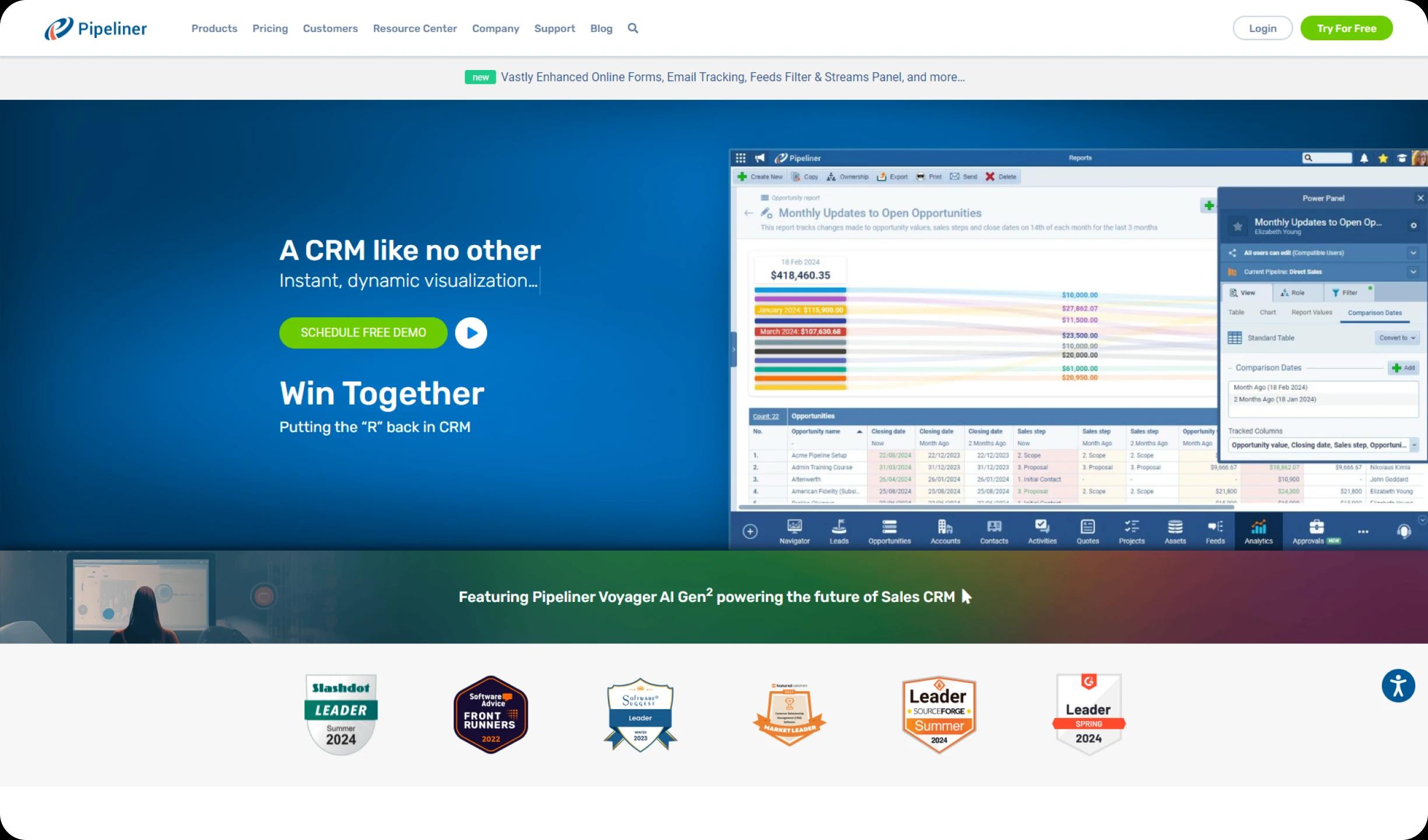Click the app search field
The height and width of the screenshot is (840, 1428).
[1327, 158]
